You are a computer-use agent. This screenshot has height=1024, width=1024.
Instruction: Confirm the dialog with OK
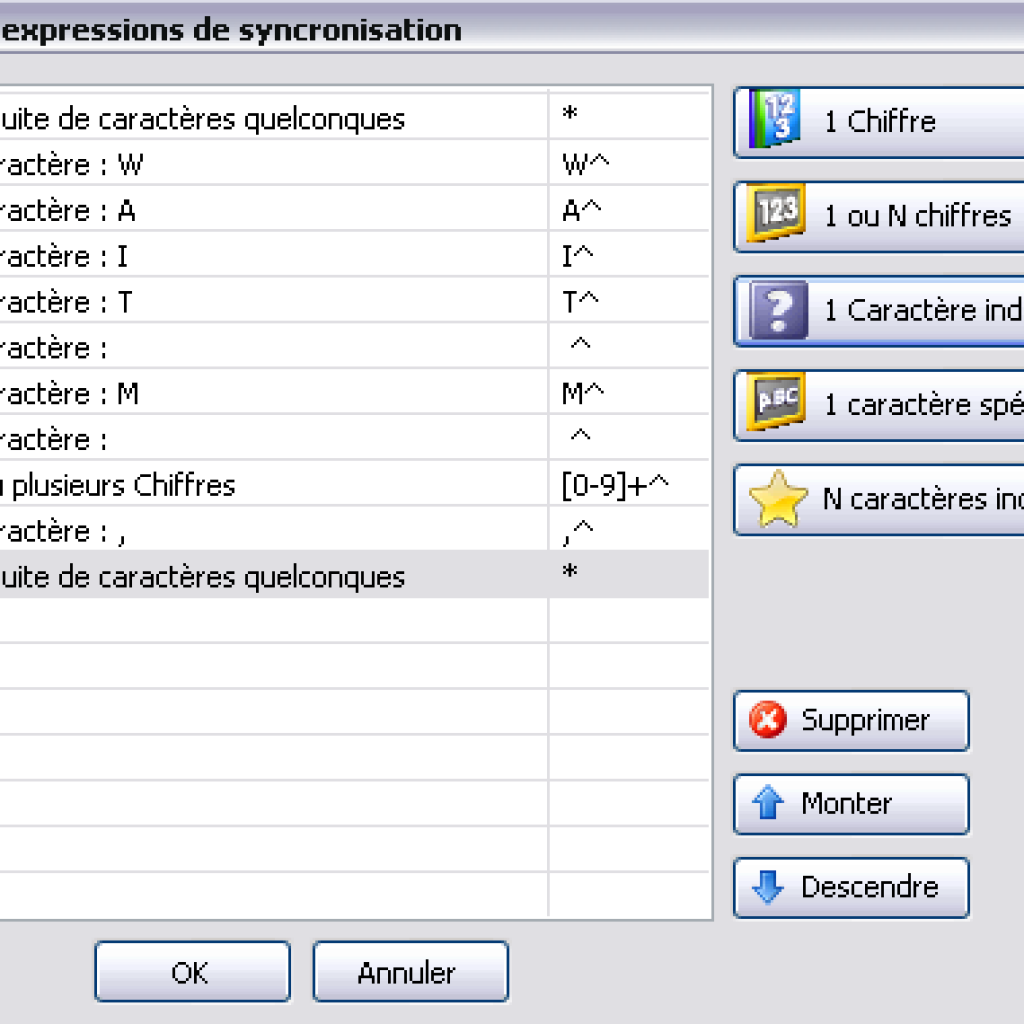click(x=192, y=971)
